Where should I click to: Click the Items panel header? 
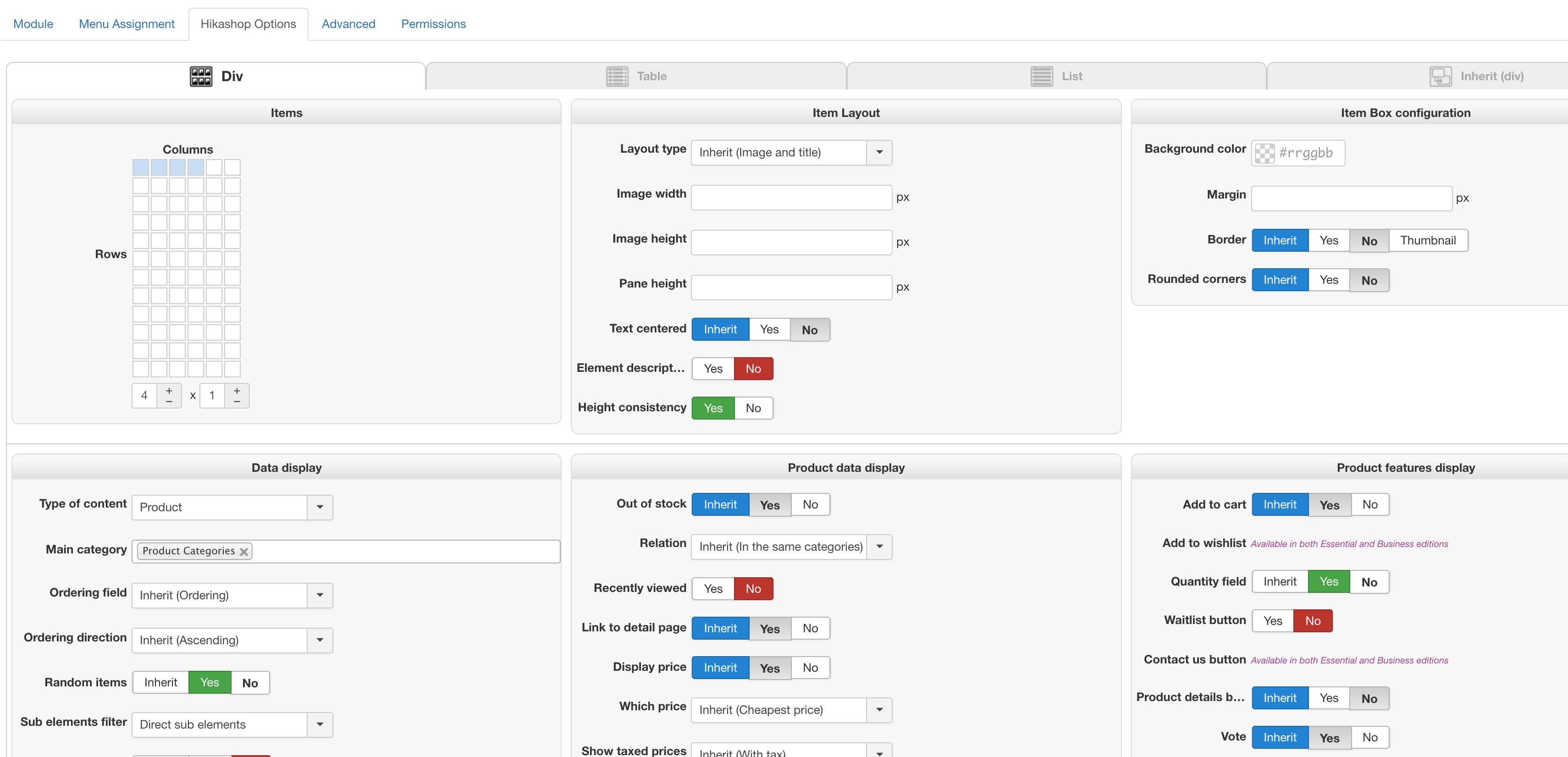(x=286, y=113)
